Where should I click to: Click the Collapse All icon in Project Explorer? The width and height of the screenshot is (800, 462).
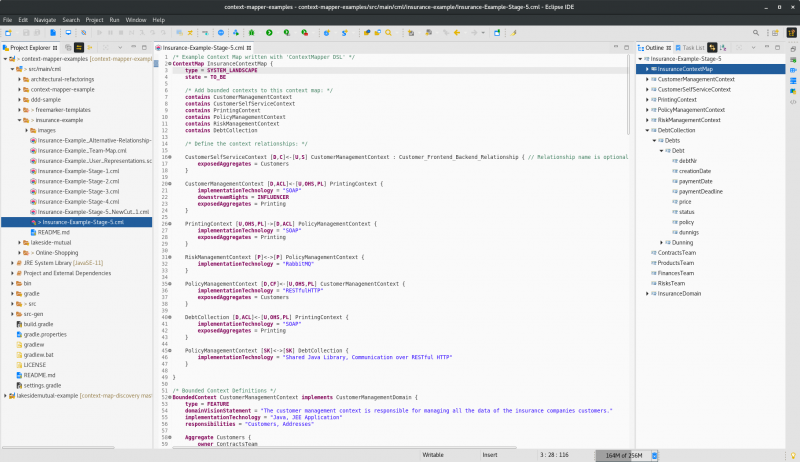(68, 47)
